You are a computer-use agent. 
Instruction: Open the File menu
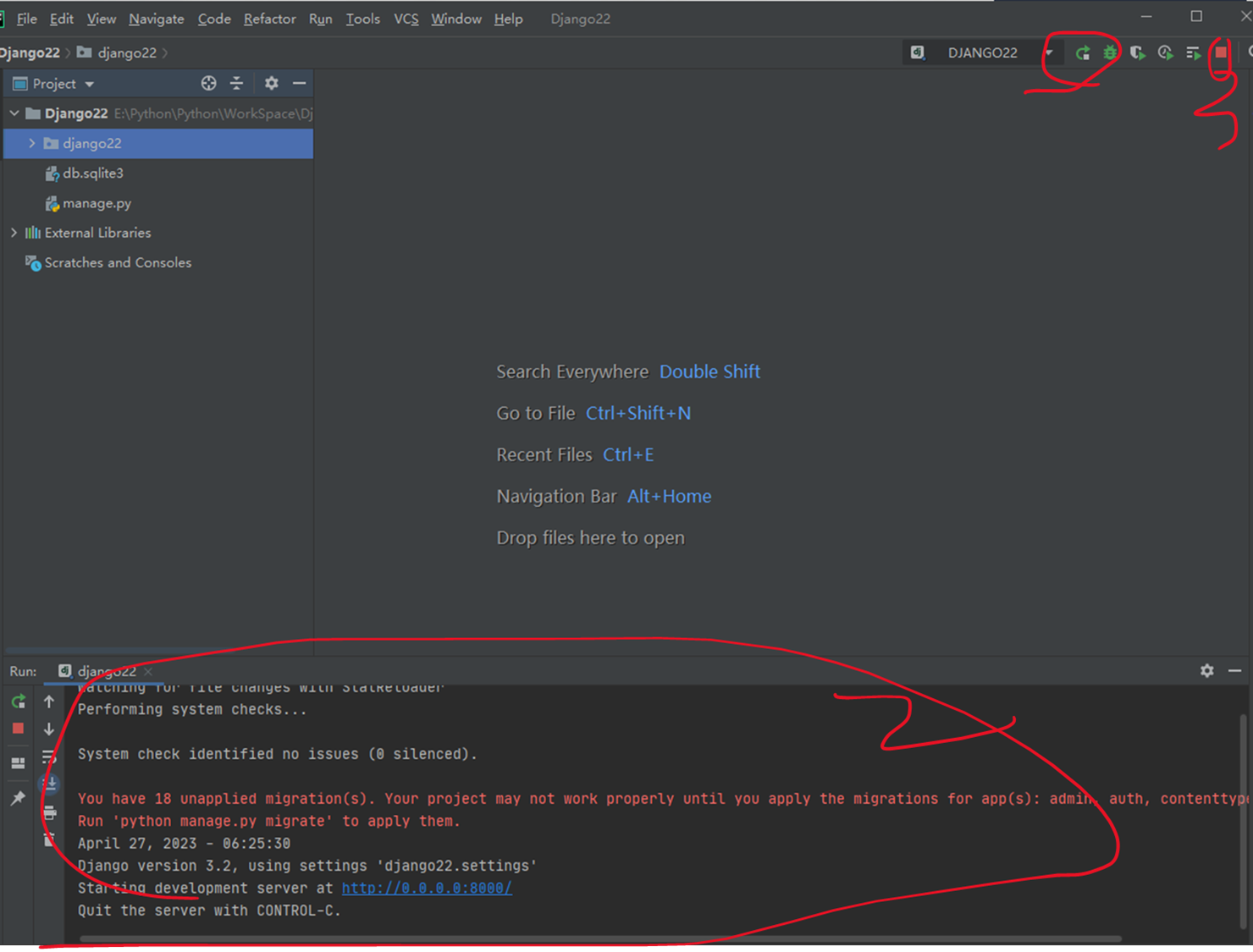(x=26, y=19)
